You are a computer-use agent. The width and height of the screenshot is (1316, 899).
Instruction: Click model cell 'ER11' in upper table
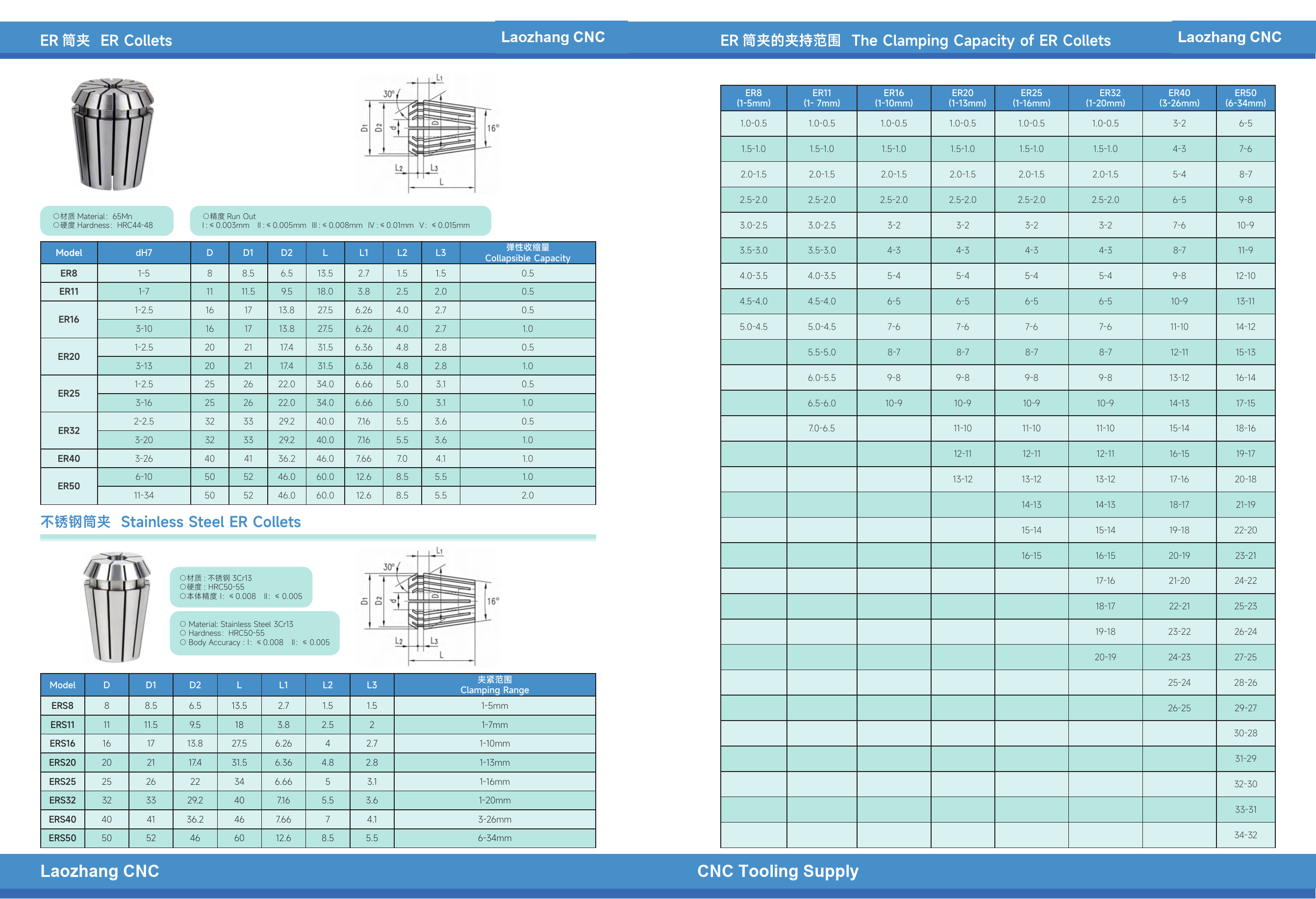click(x=69, y=292)
